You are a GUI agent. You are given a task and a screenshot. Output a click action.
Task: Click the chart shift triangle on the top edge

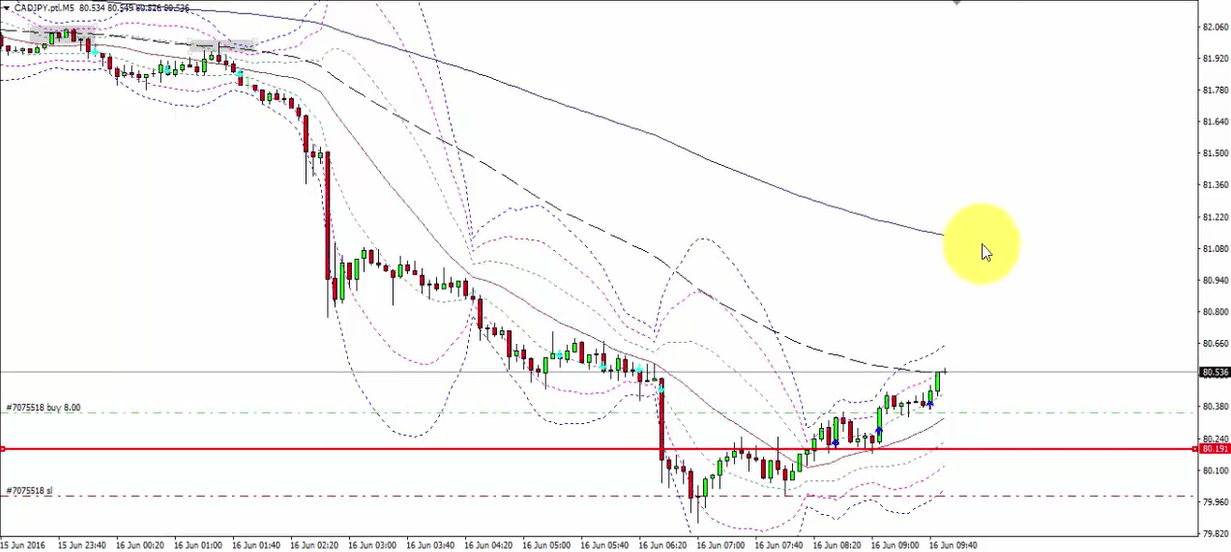[957, 3]
